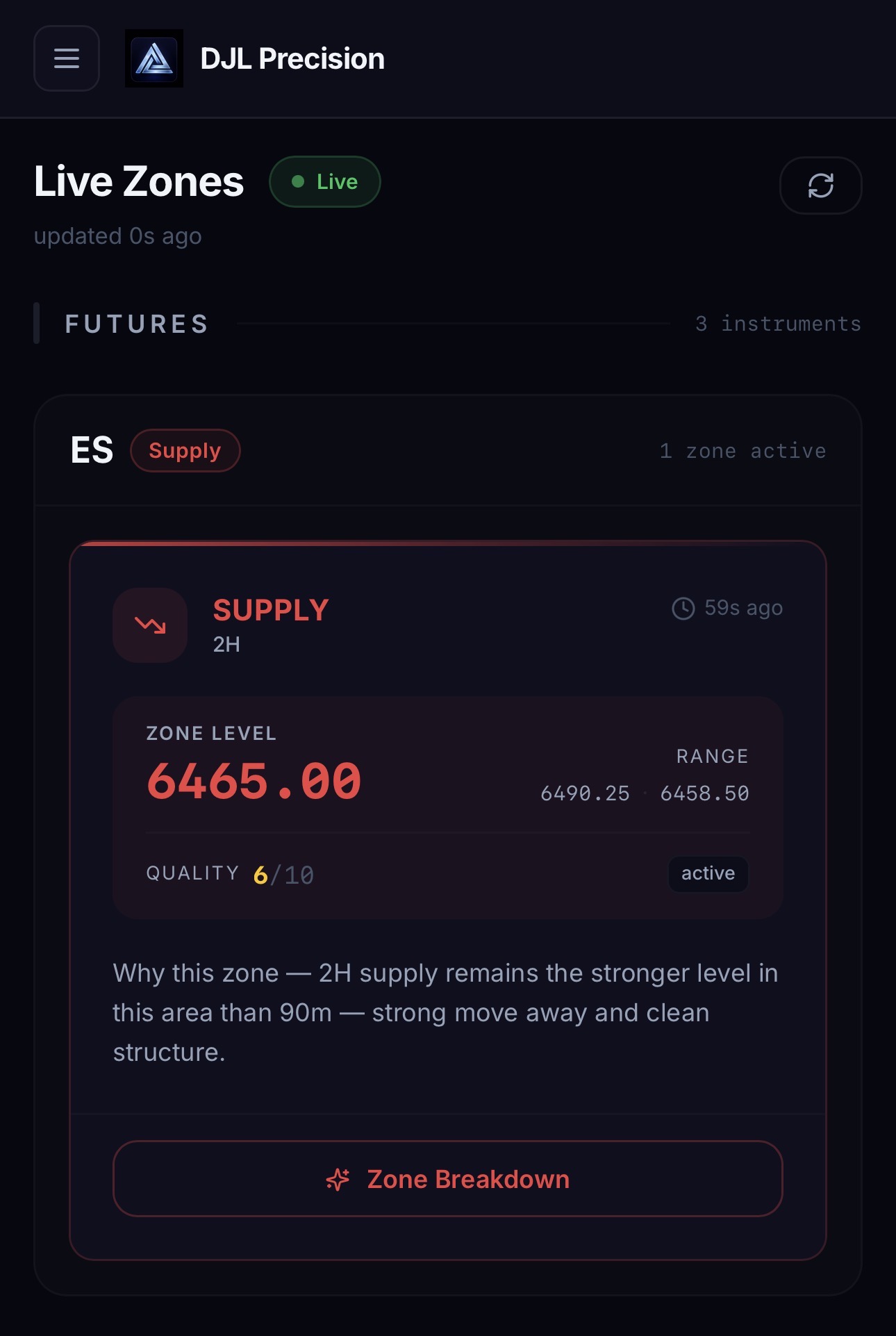Viewport: 896px width, 1336px height.
Task: Click the sparkle icon on Zone Breakdown
Action: tap(338, 1178)
